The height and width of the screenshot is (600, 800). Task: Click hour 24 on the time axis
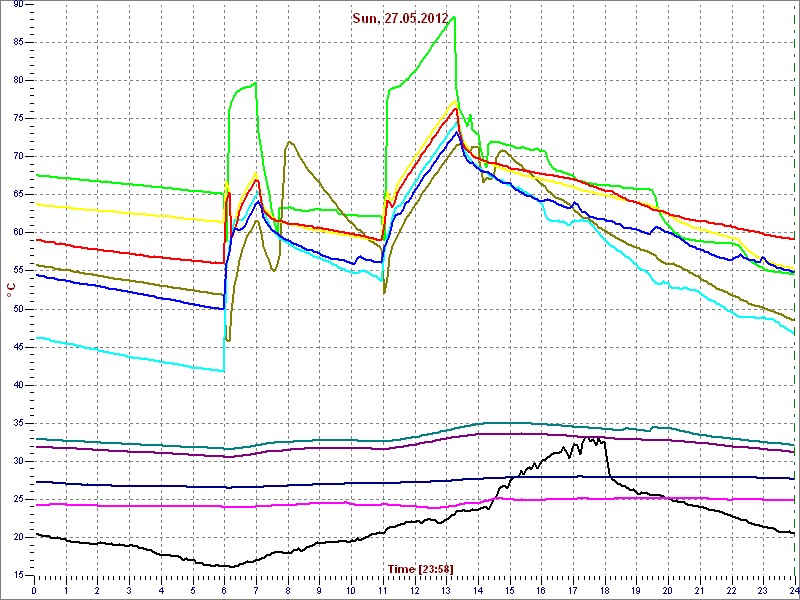(x=793, y=591)
